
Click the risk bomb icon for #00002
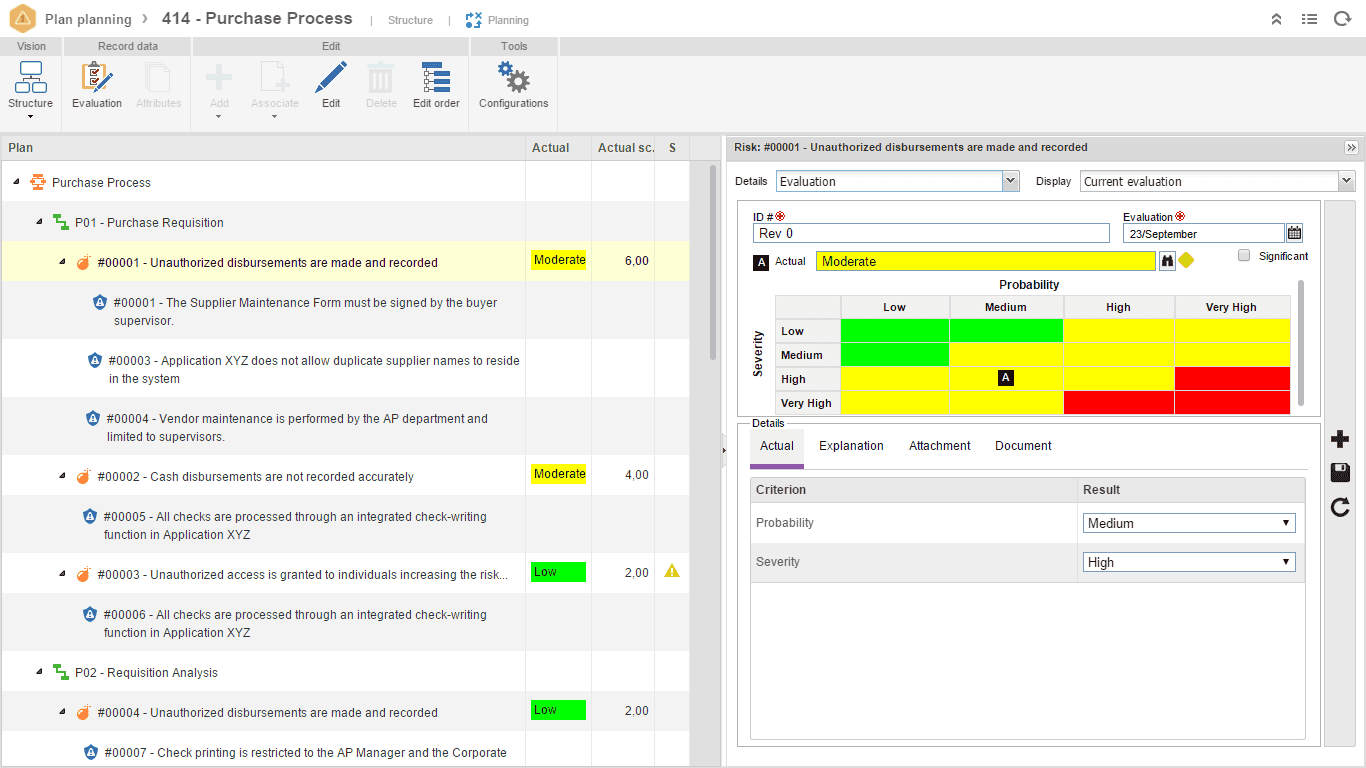coord(84,477)
